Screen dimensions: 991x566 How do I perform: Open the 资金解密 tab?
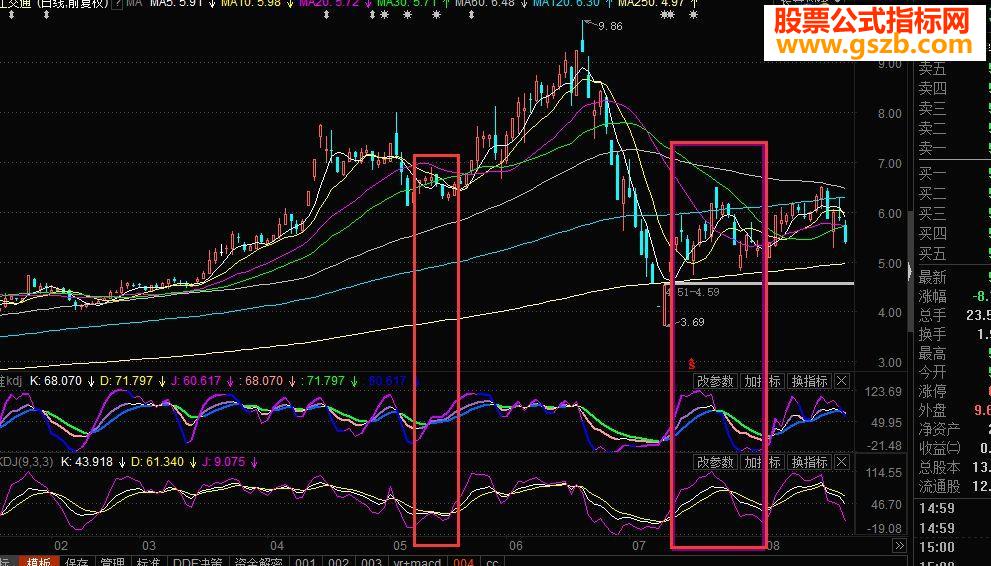click(256, 561)
